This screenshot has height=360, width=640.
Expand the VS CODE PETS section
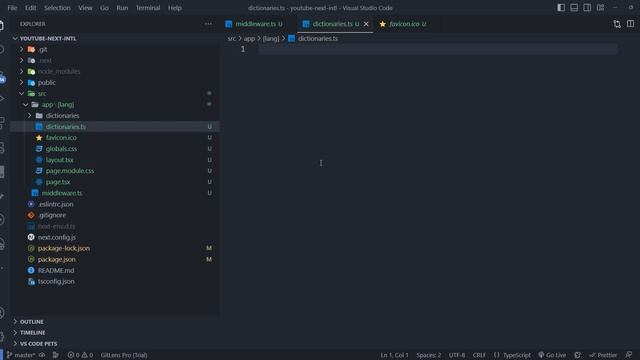click(x=38, y=344)
